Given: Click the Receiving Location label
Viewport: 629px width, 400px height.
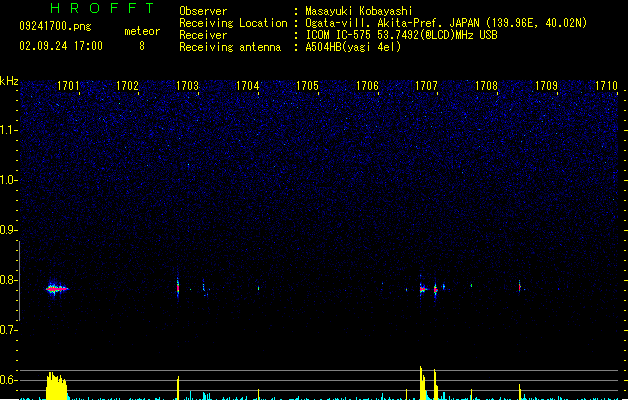Looking at the screenshot, I should click(x=233, y=23).
